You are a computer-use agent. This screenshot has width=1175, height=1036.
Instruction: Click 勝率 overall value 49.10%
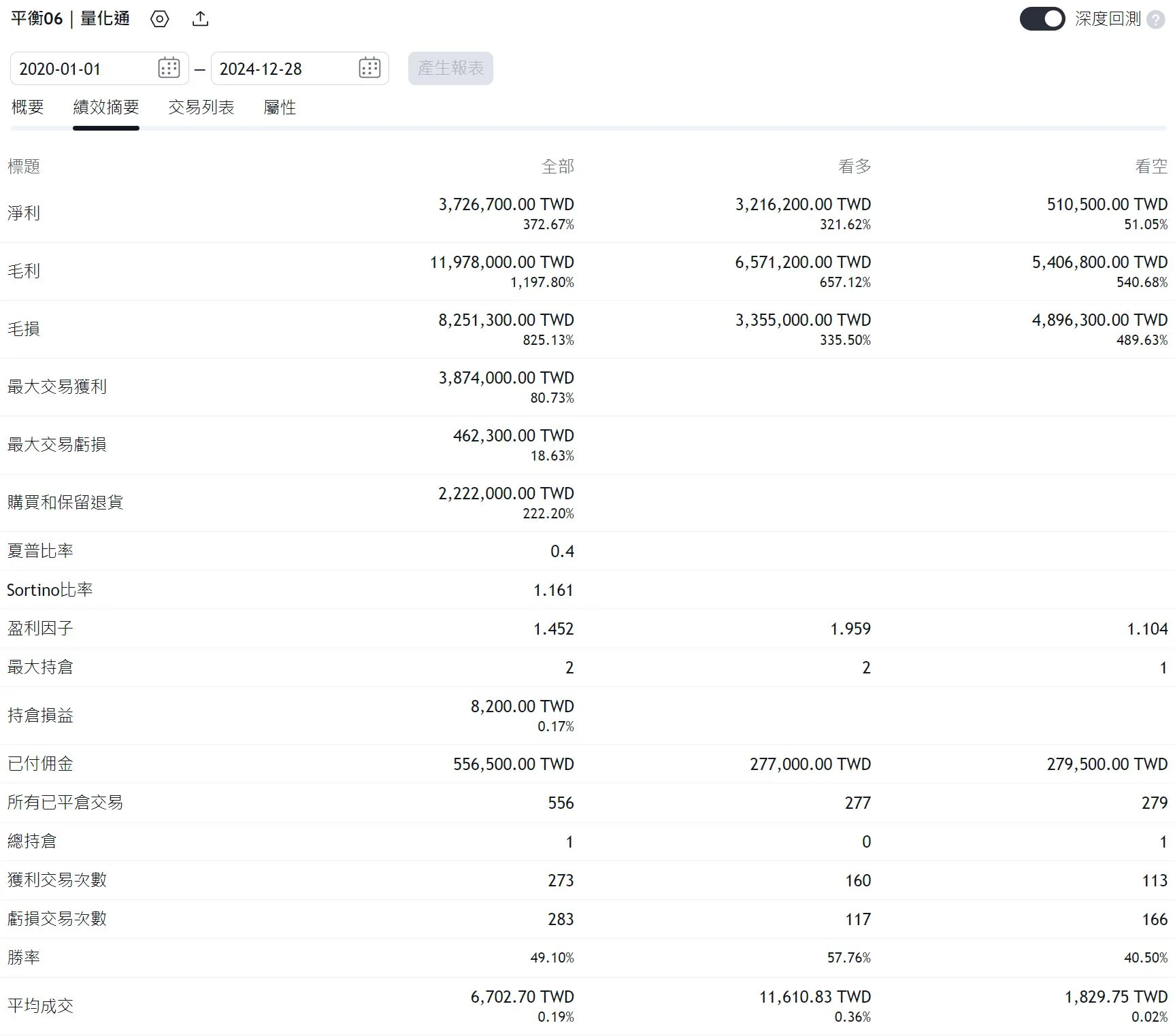coord(552,958)
